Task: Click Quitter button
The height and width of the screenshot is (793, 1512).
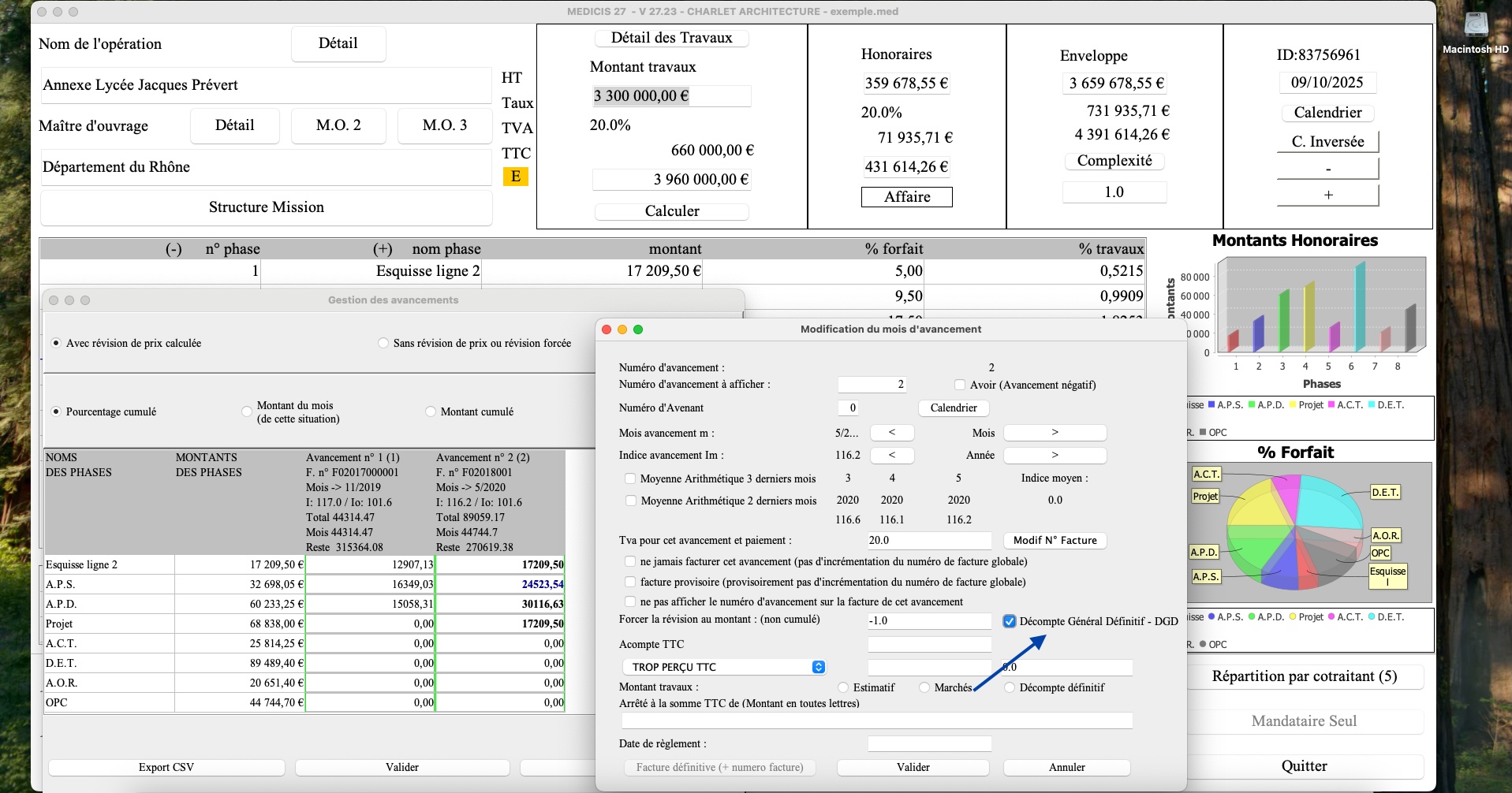Action: [1304, 766]
